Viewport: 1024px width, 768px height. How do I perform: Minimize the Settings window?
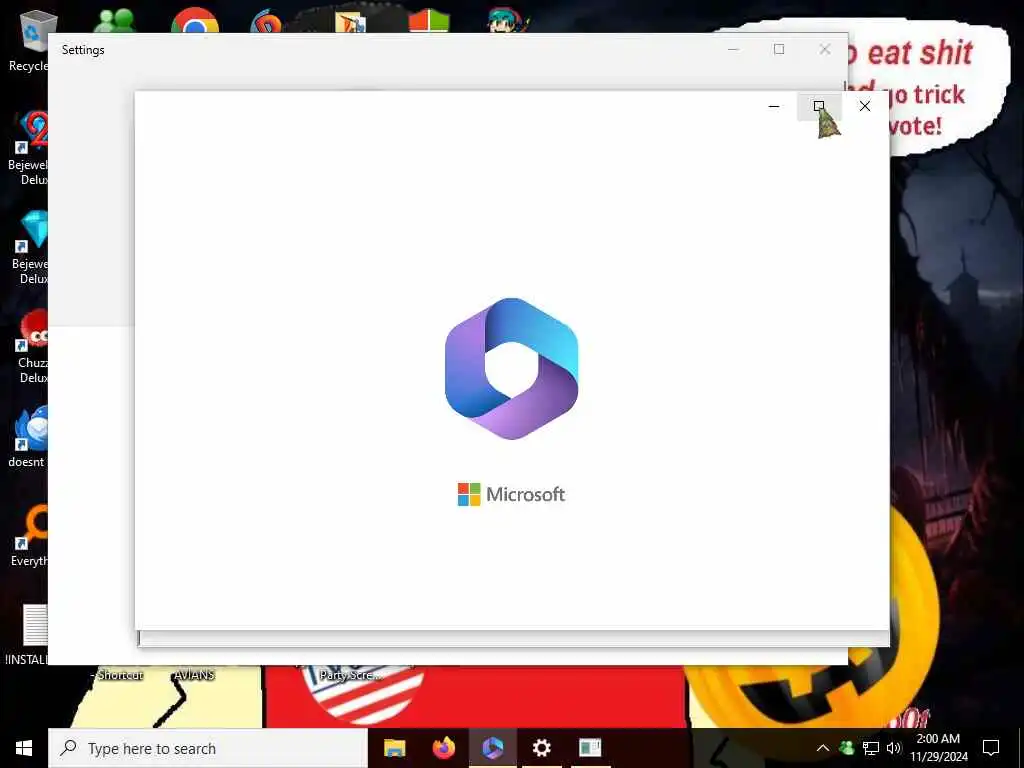point(733,50)
